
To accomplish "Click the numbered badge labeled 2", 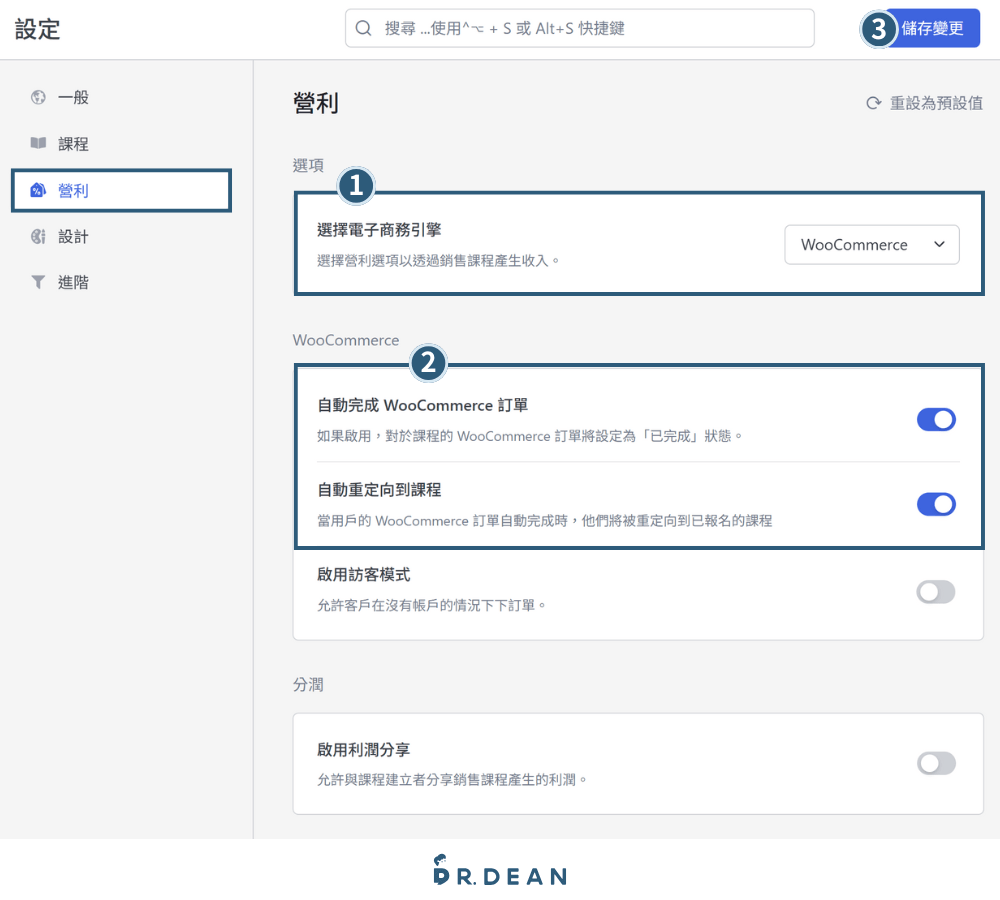I will 428,364.
